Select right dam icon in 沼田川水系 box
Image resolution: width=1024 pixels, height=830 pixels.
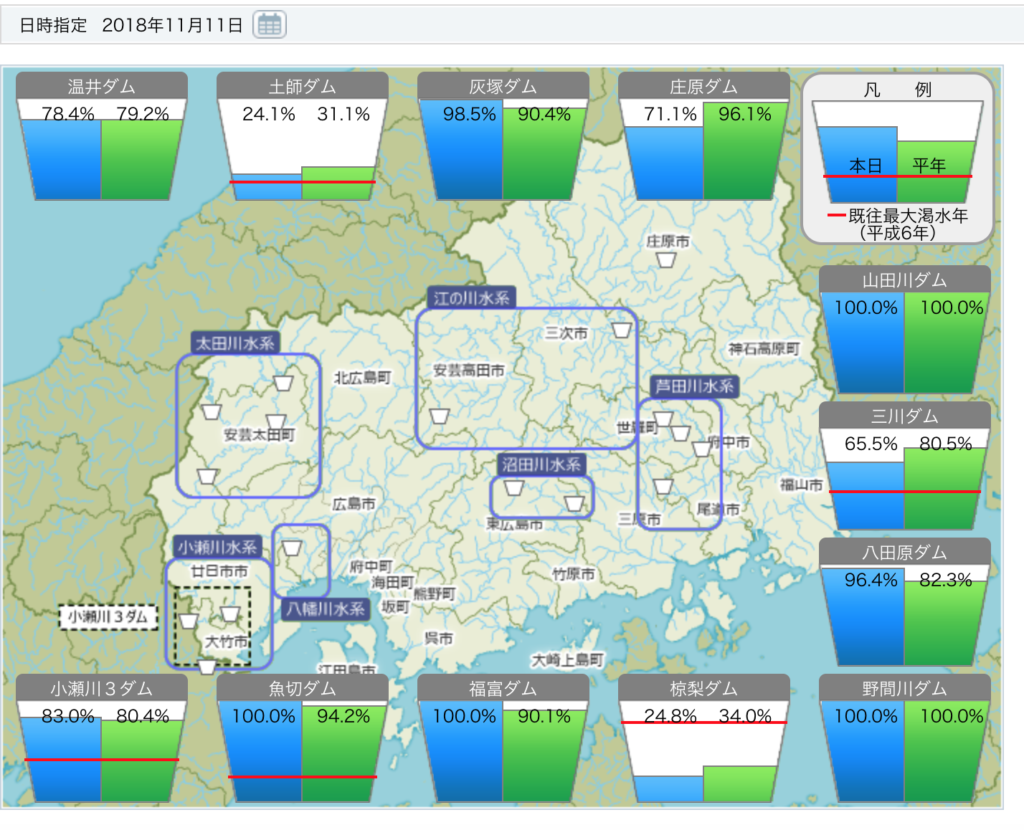click(x=574, y=502)
